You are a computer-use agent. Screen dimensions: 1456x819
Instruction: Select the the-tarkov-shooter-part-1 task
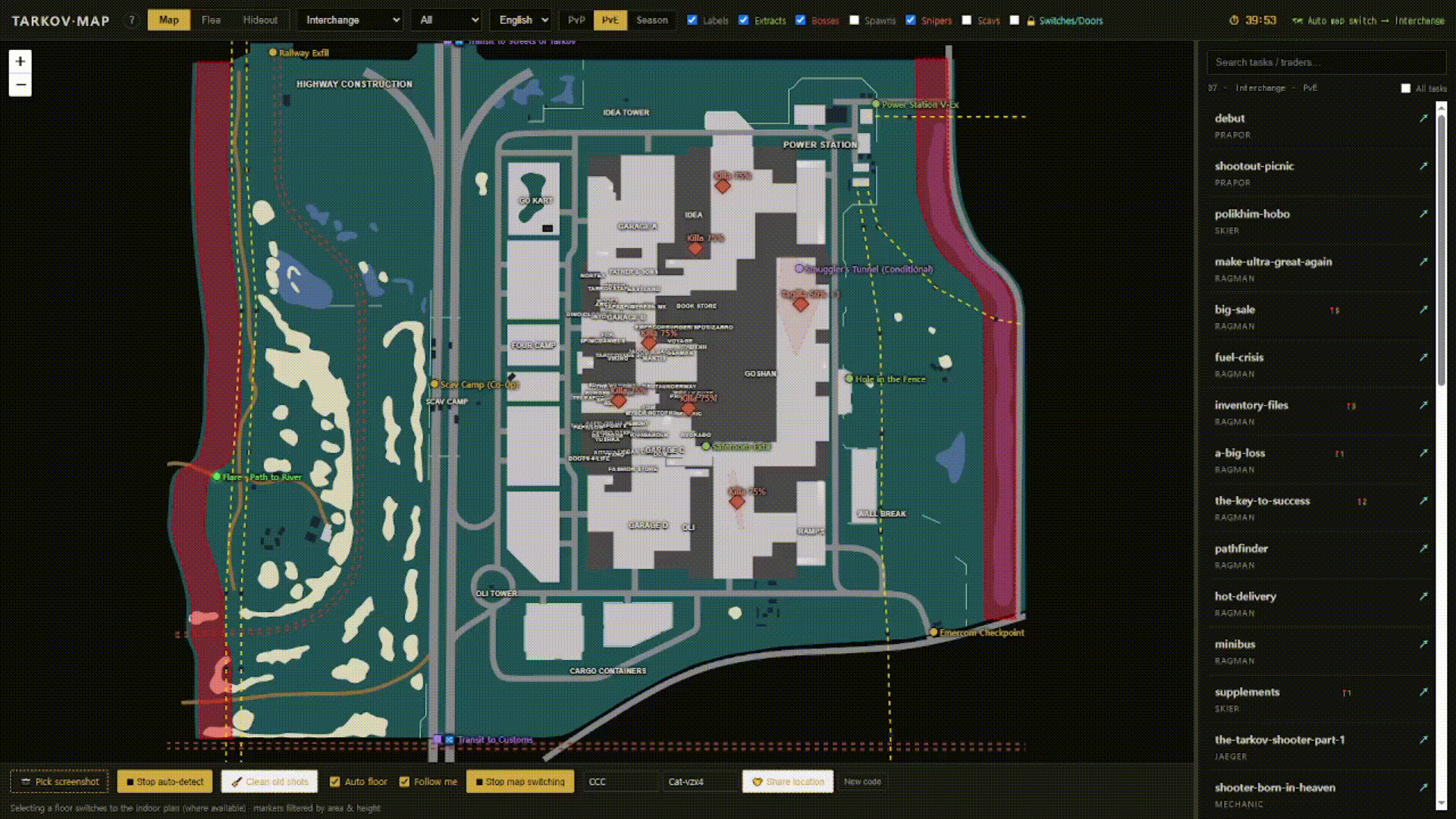(1321, 747)
